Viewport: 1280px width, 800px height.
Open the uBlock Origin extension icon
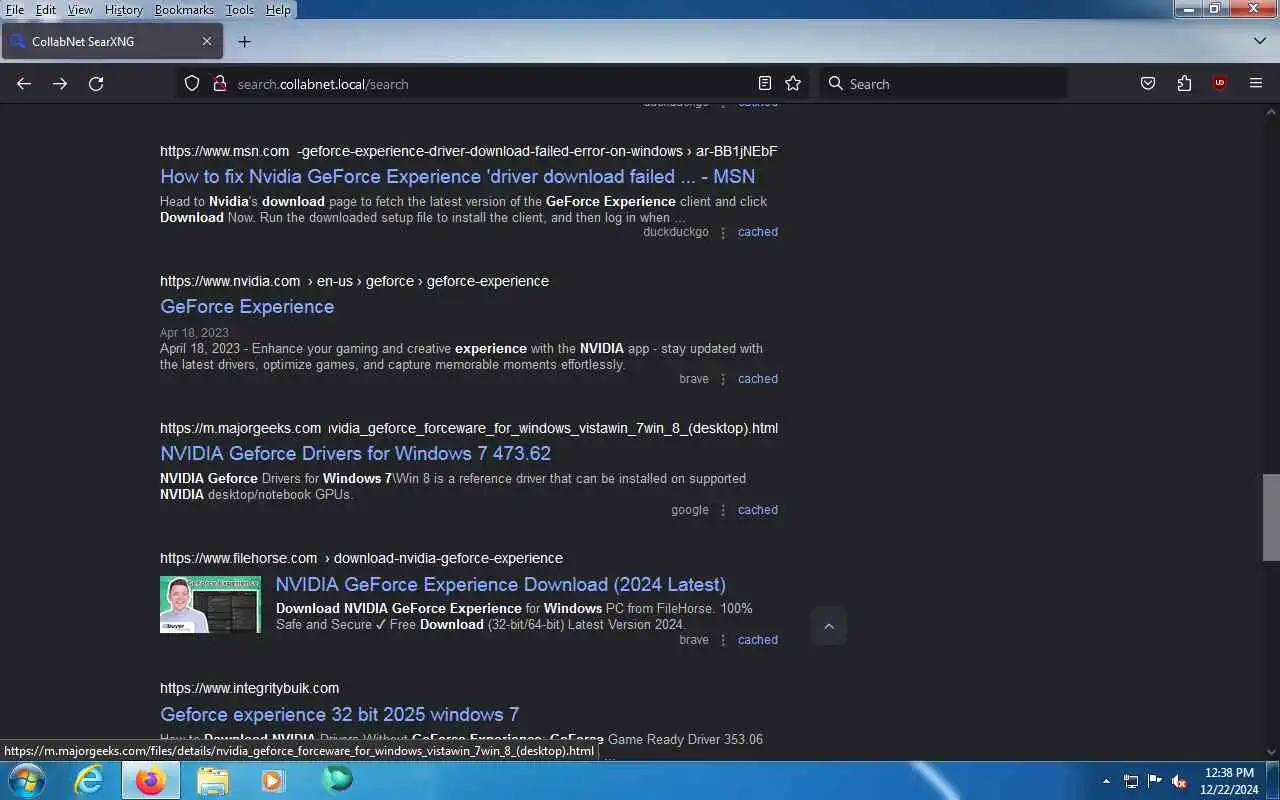(1219, 84)
